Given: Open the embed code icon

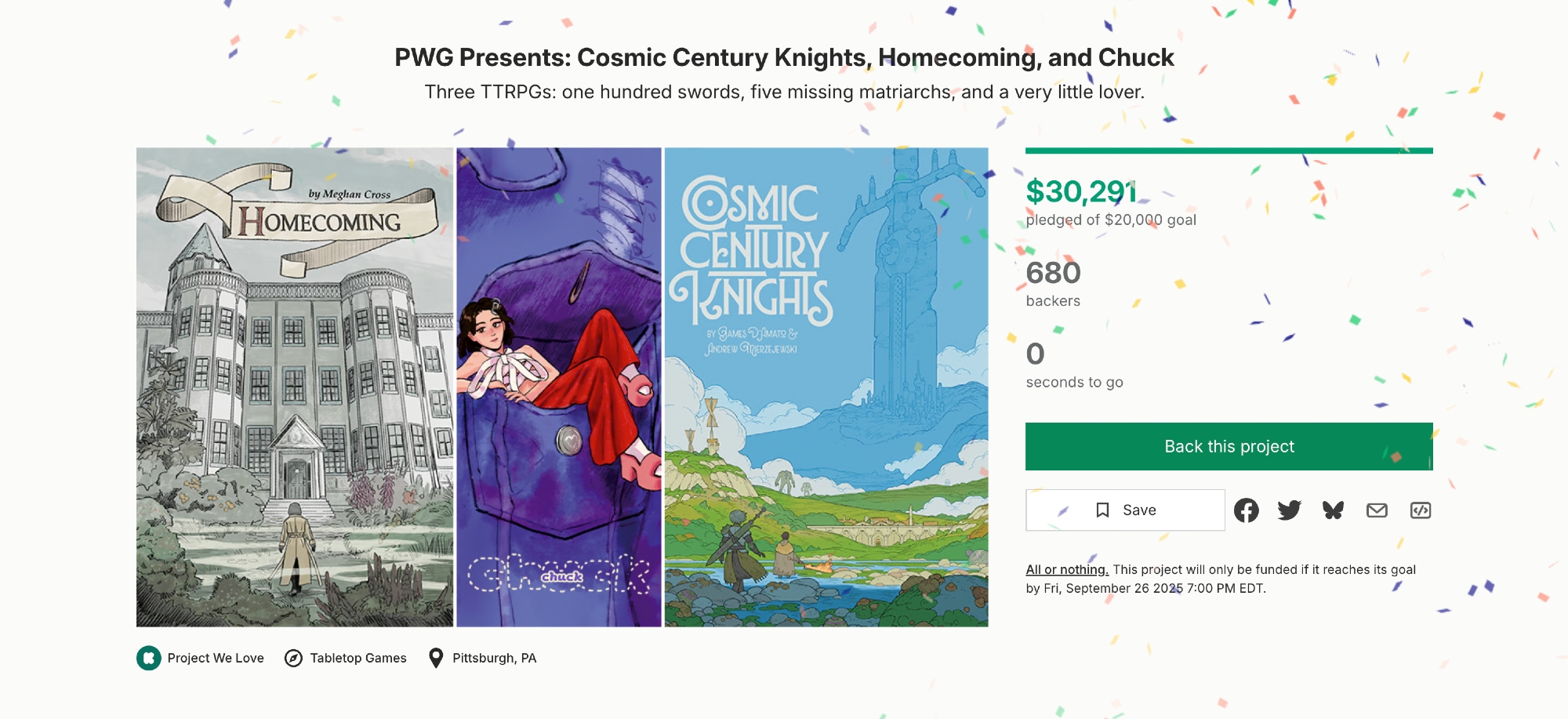Looking at the screenshot, I should tap(1421, 510).
